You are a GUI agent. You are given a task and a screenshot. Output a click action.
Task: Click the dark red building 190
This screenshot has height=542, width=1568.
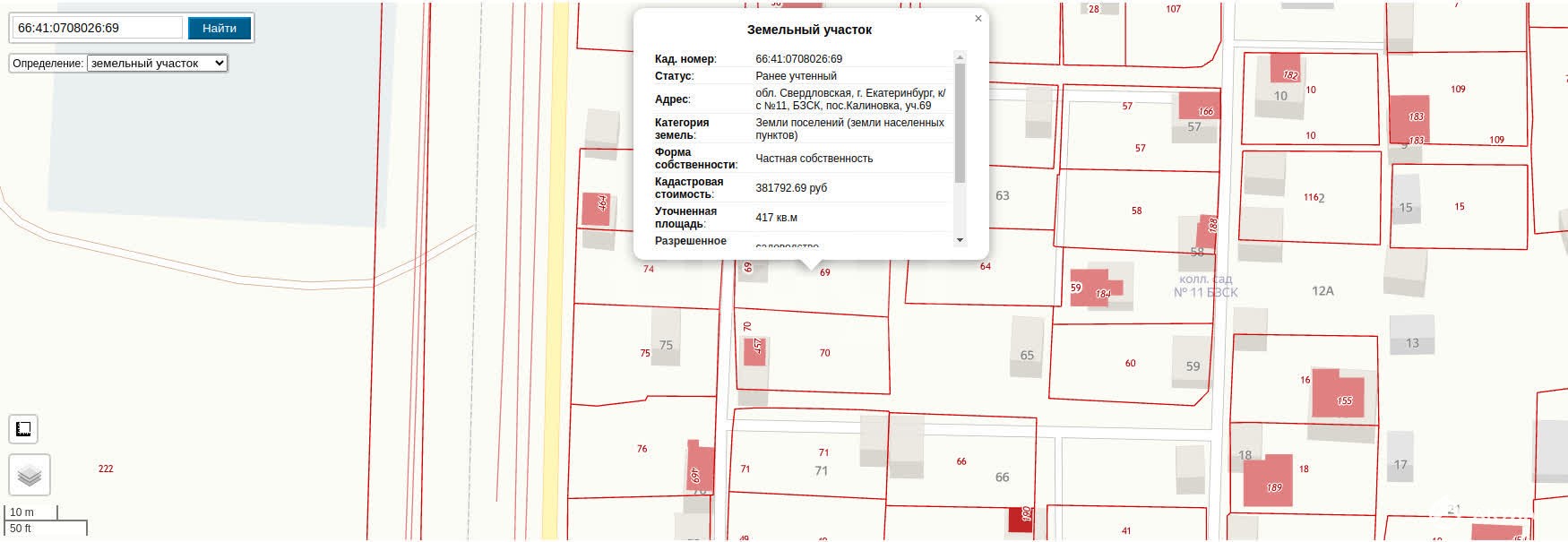(x=1021, y=520)
